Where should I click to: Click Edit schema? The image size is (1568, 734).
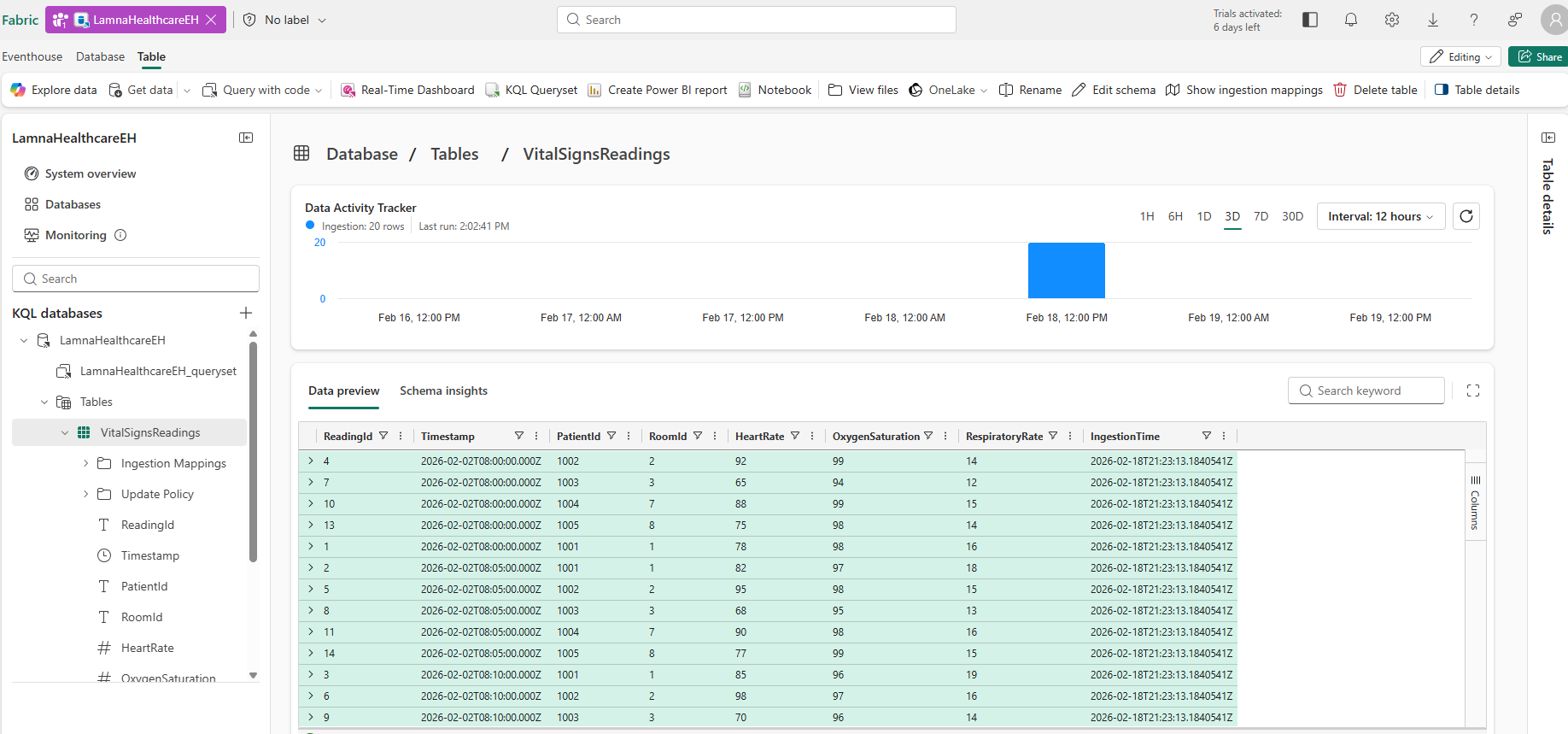coord(1114,90)
